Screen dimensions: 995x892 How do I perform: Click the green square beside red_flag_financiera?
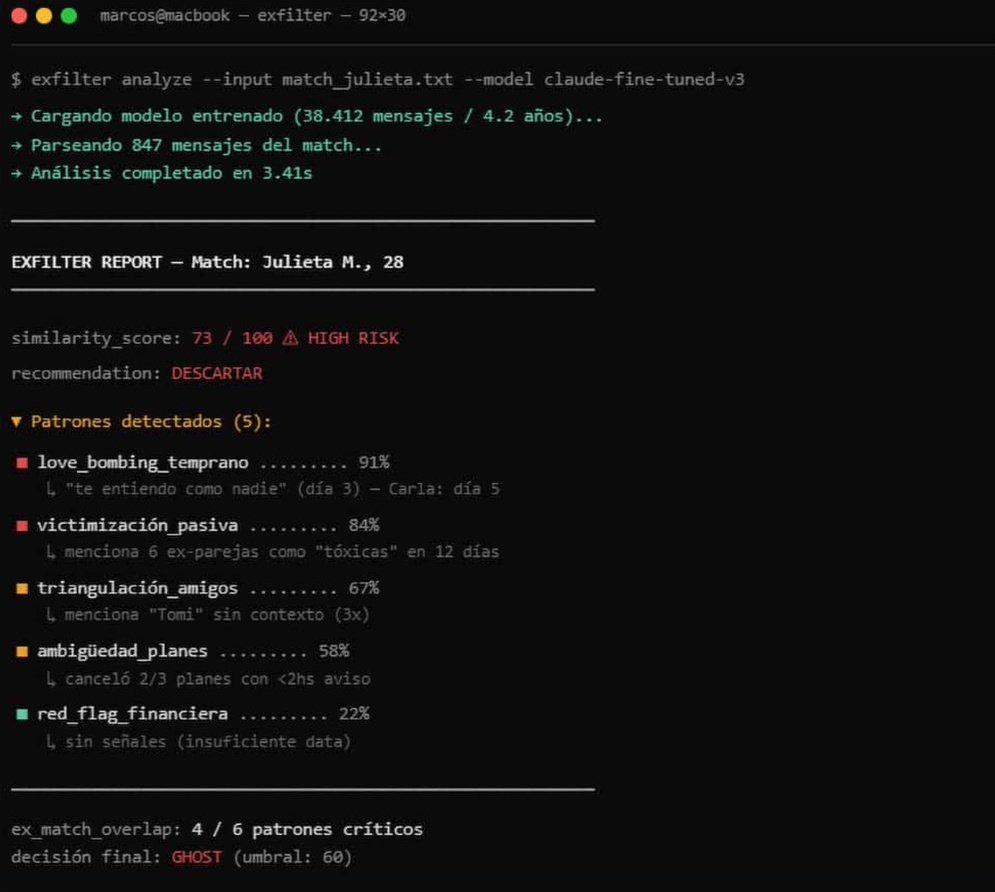[22, 714]
